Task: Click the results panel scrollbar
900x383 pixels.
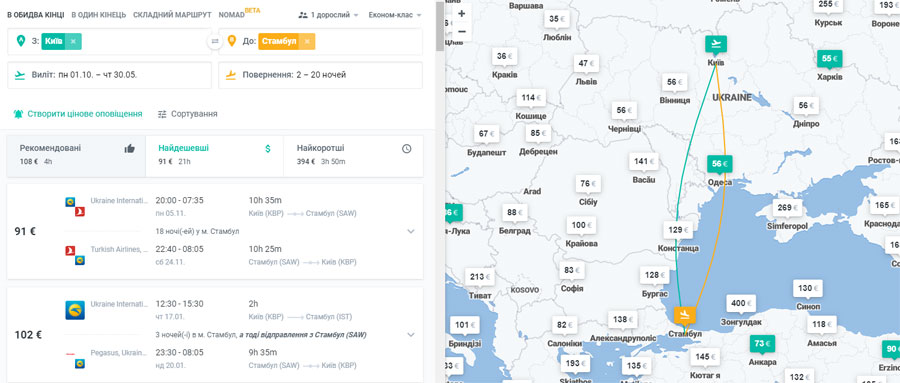Action: coord(440,26)
